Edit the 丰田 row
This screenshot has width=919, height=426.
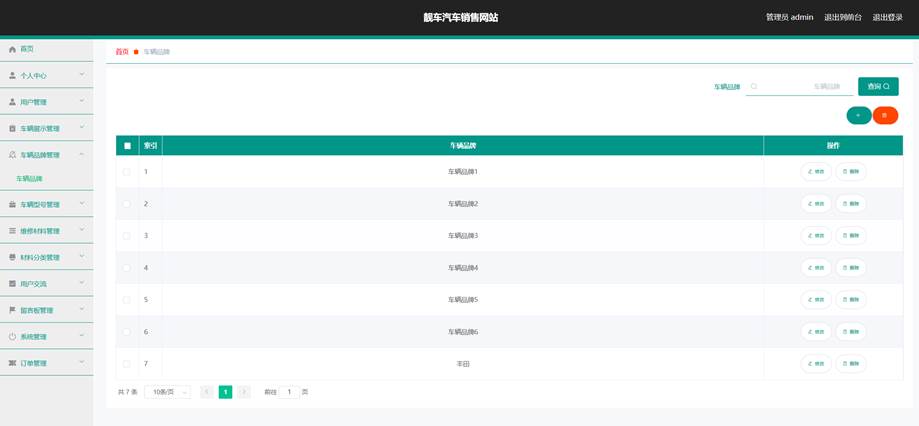click(x=816, y=364)
